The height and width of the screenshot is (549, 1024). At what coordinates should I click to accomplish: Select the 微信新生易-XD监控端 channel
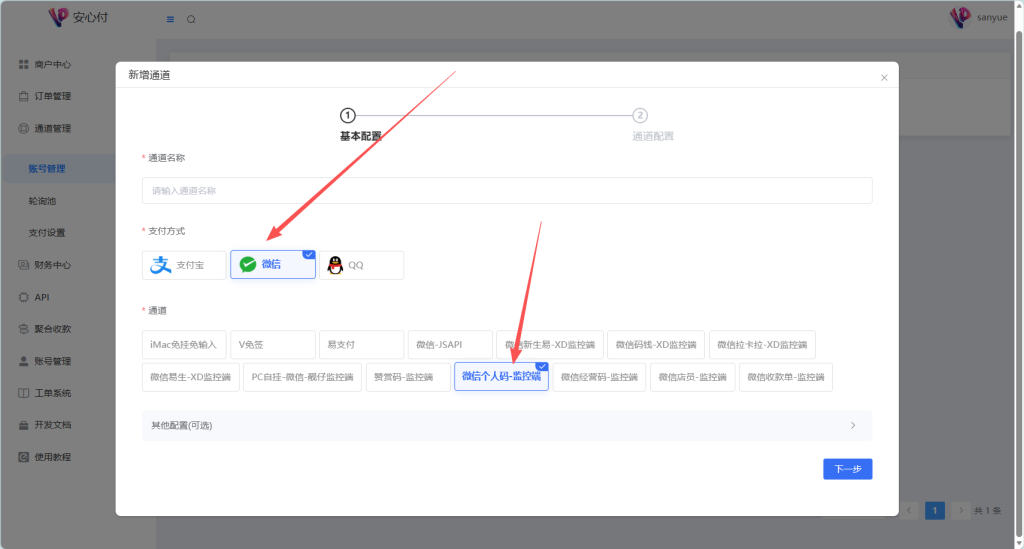point(550,345)
